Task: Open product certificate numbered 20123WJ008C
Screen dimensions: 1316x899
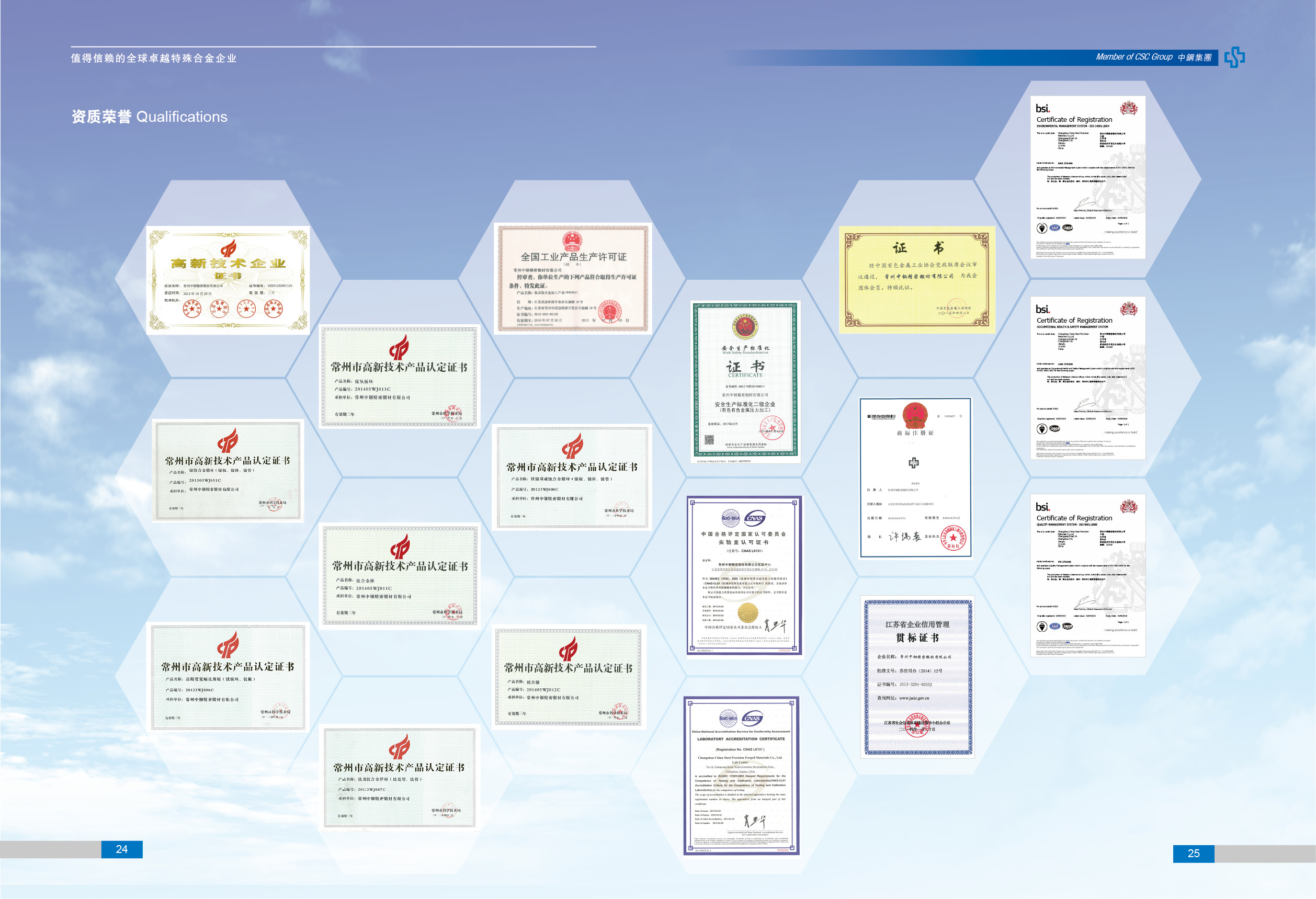Action: point(572,478)
